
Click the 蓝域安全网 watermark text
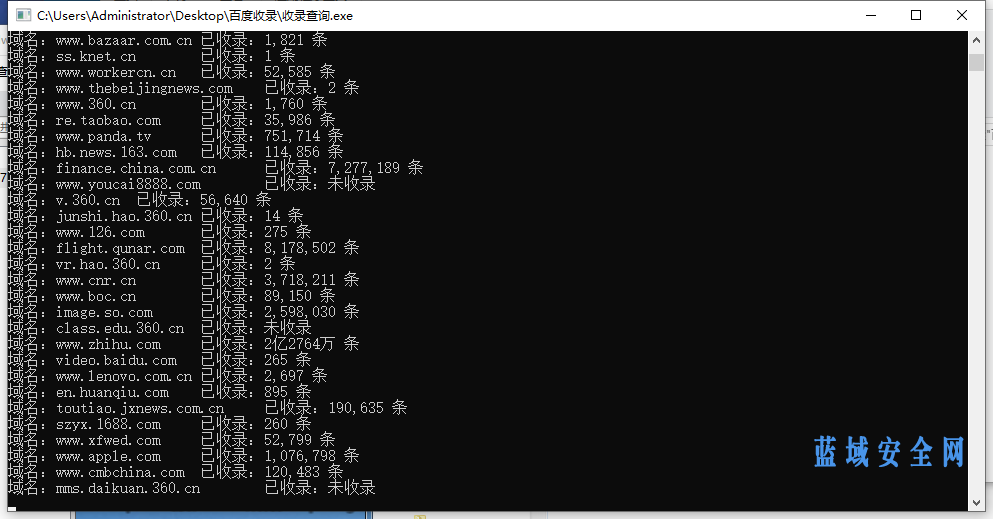pos(889,452)
